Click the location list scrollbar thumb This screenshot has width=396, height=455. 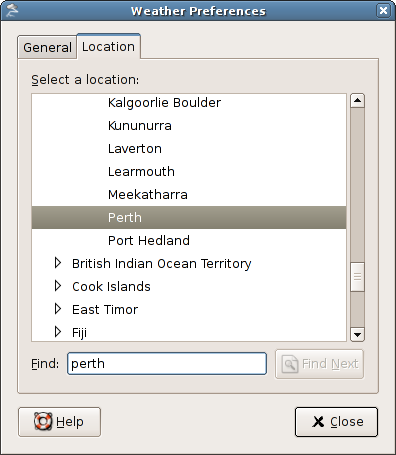(357, 277)
